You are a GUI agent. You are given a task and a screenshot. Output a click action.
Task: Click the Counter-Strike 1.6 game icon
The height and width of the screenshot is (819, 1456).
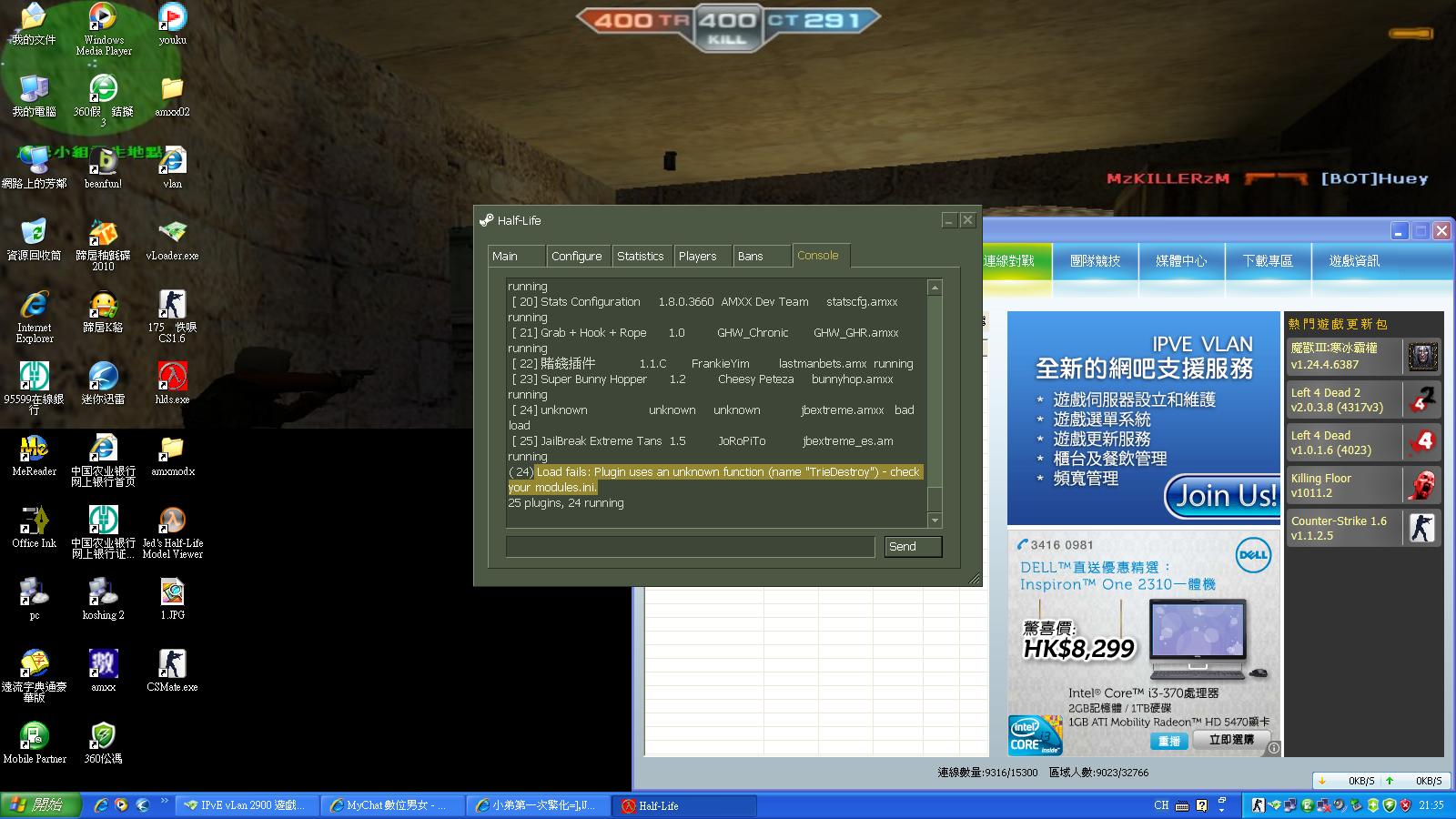tap(1422, 527)
